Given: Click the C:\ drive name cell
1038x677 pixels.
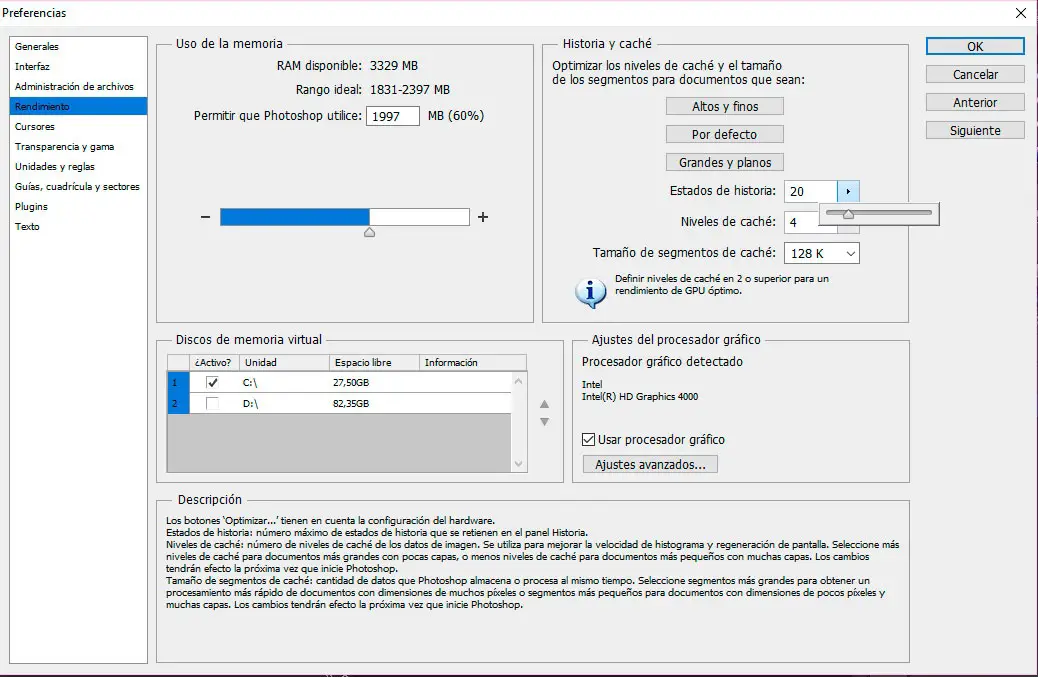Looking at the screenshot, I should pos(250,383).
